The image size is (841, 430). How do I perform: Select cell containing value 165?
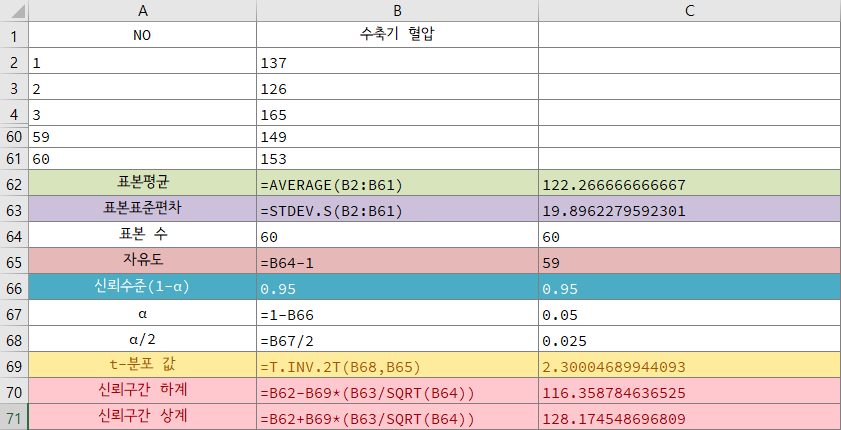click(x=397, y=113)
